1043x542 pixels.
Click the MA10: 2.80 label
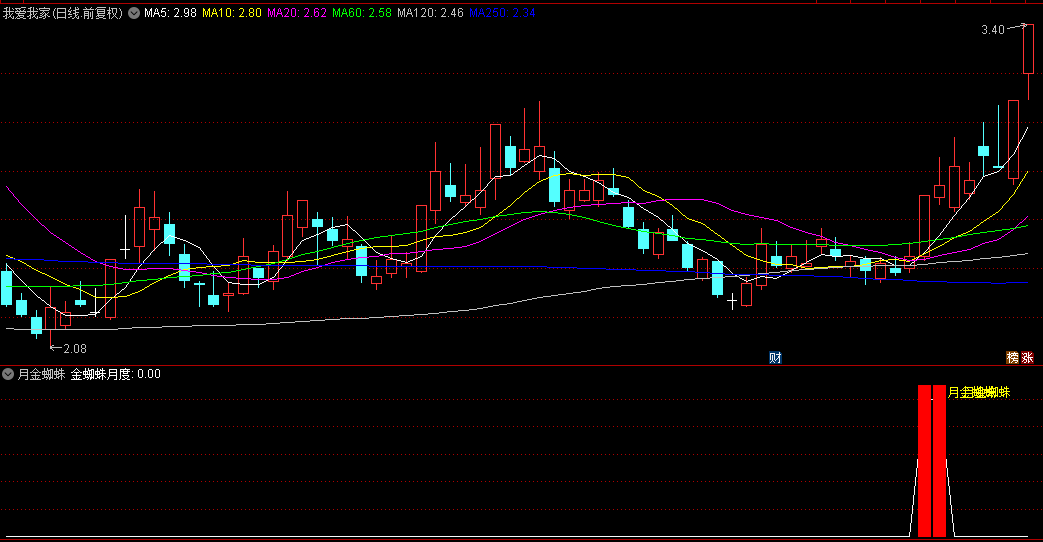[231, 13]
